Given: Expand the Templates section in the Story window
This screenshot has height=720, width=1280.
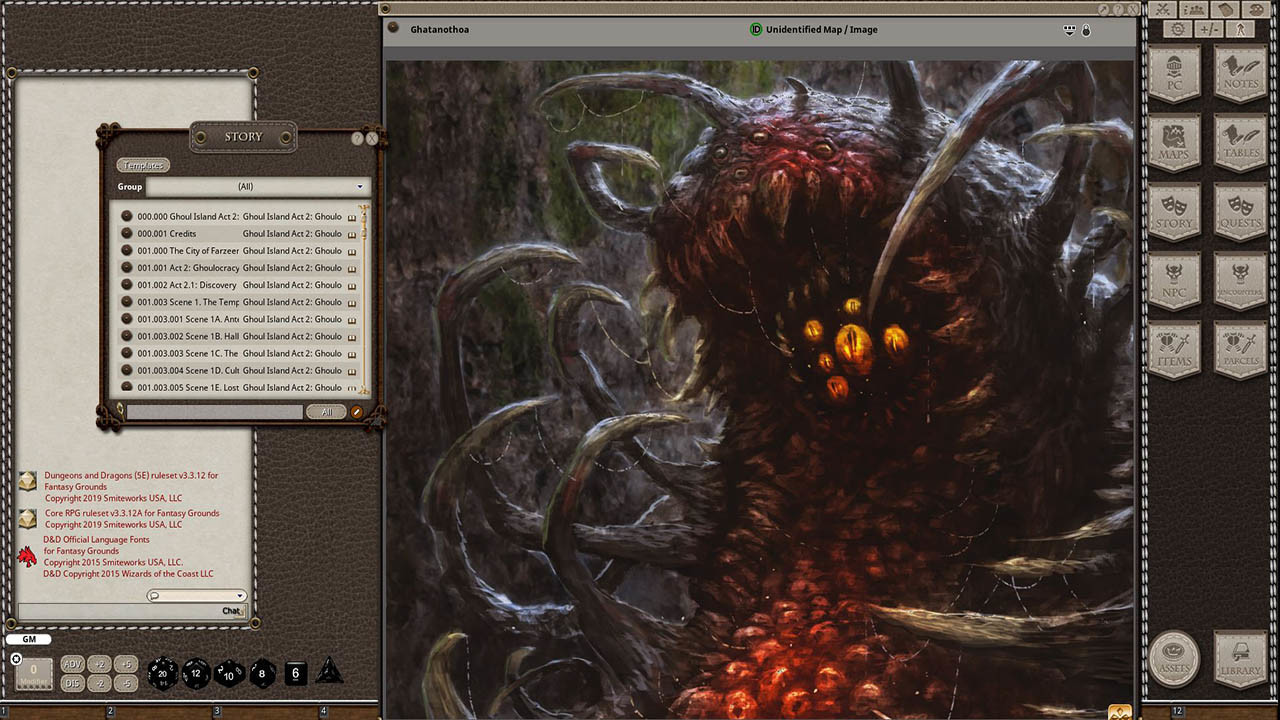Looking at the screenshot, I should [143, 165].
